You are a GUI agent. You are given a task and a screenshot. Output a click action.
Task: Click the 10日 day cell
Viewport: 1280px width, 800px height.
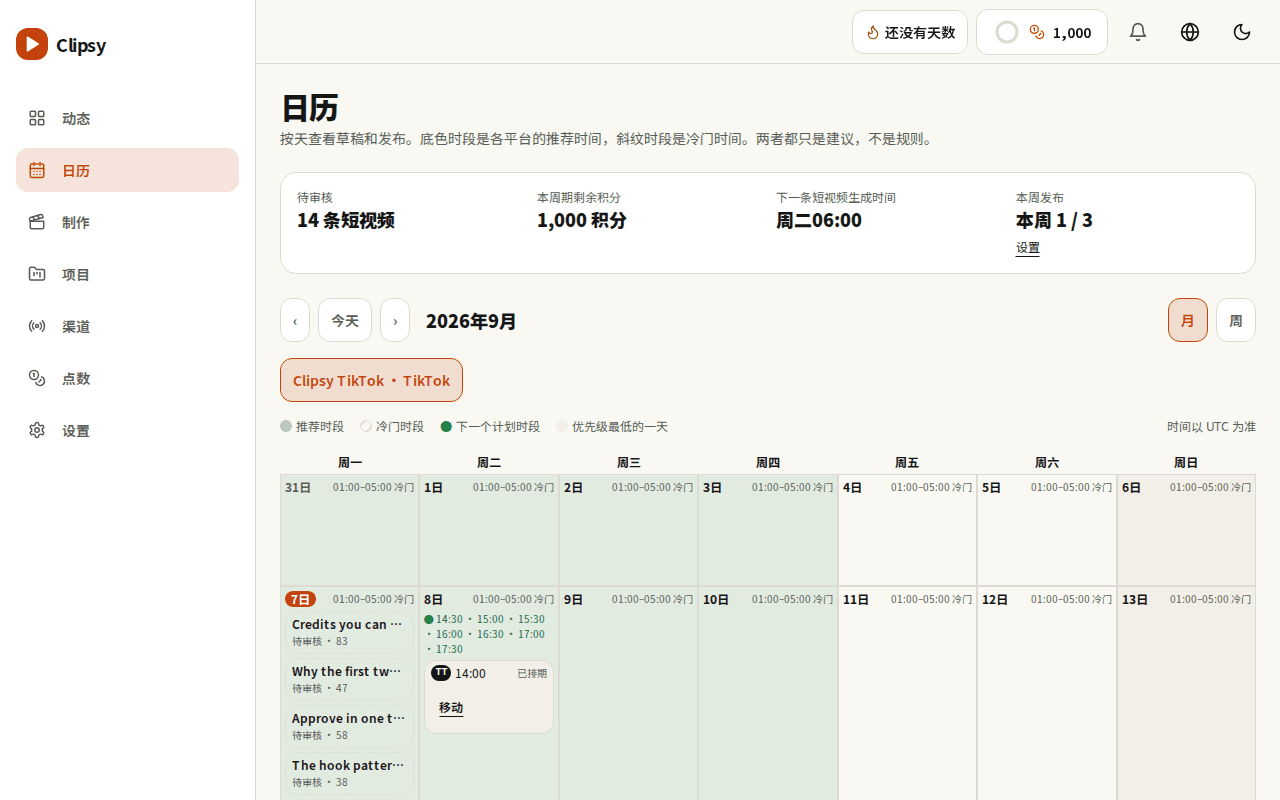coord(768,693)
